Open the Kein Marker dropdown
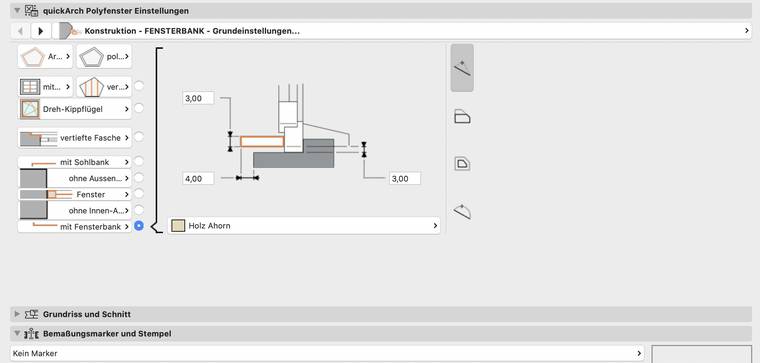The height and width of the screenshot is (363, 760). pyautogui.click(x=327, y=353)
